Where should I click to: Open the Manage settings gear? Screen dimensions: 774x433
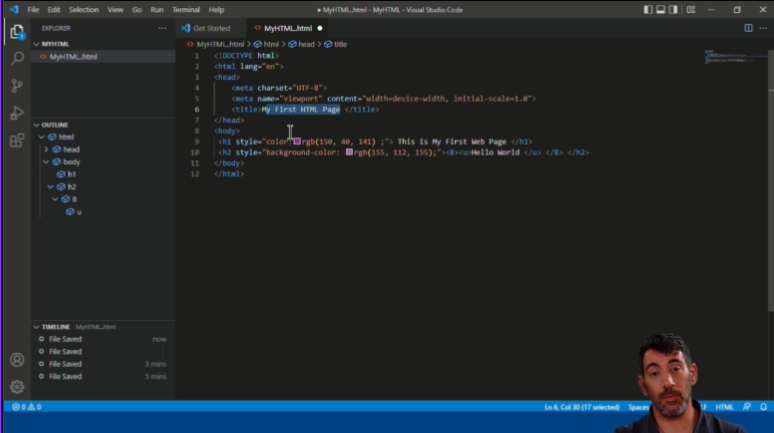17,386
